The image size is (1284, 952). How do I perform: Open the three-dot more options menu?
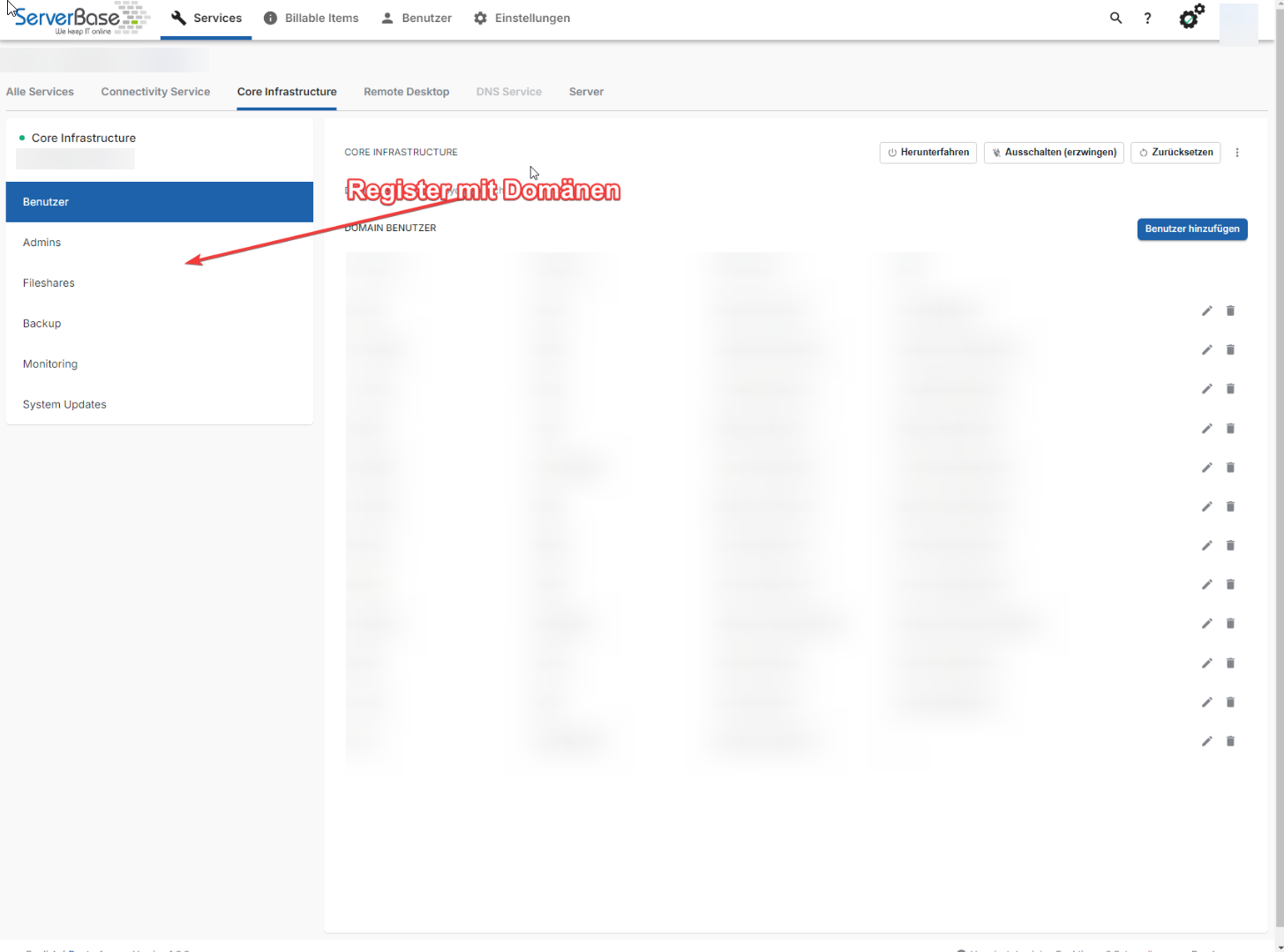click(1237, 153)
